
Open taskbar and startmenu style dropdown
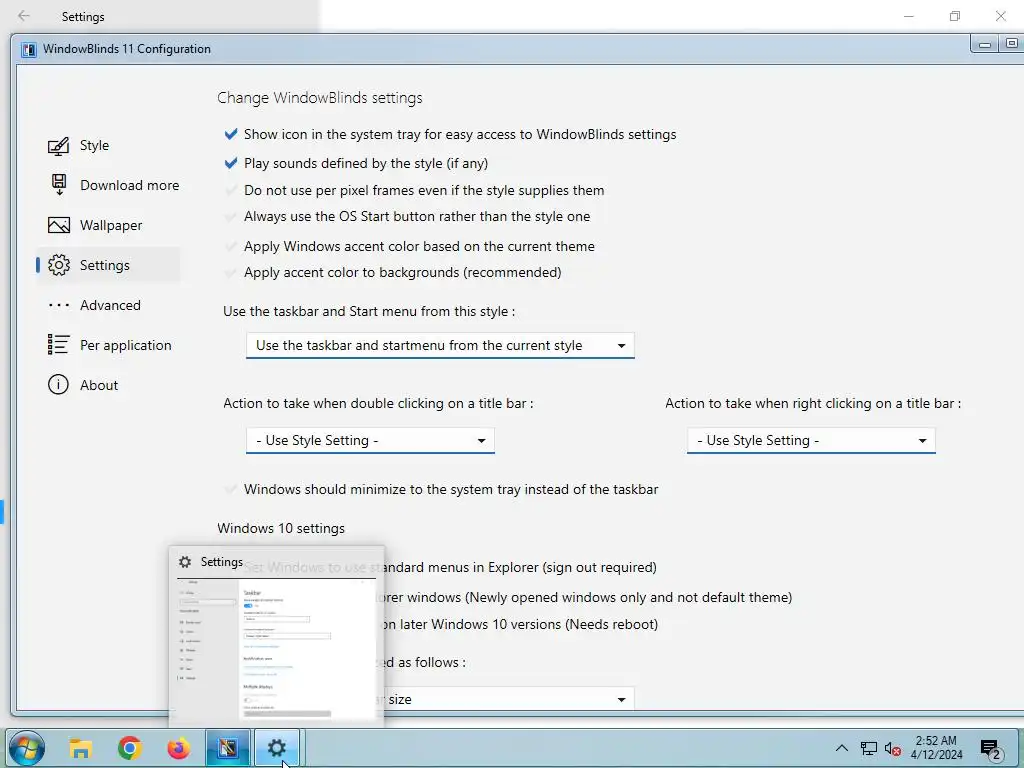440,345
